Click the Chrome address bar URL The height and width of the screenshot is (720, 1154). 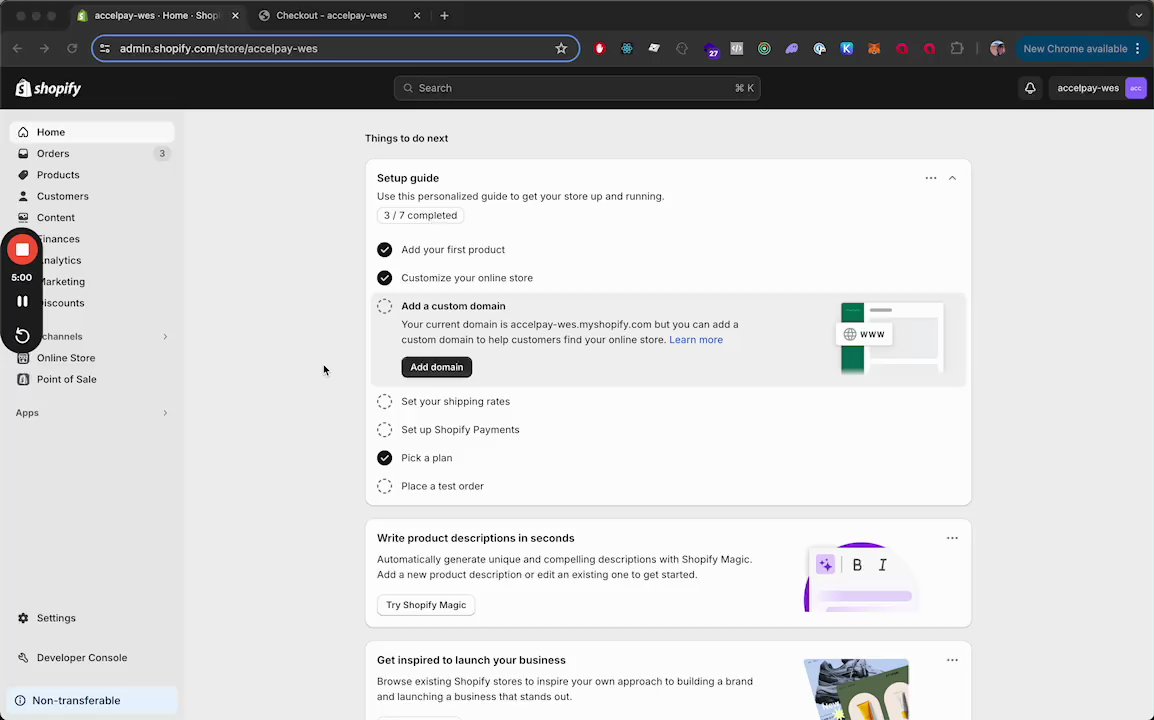[219, 49]
